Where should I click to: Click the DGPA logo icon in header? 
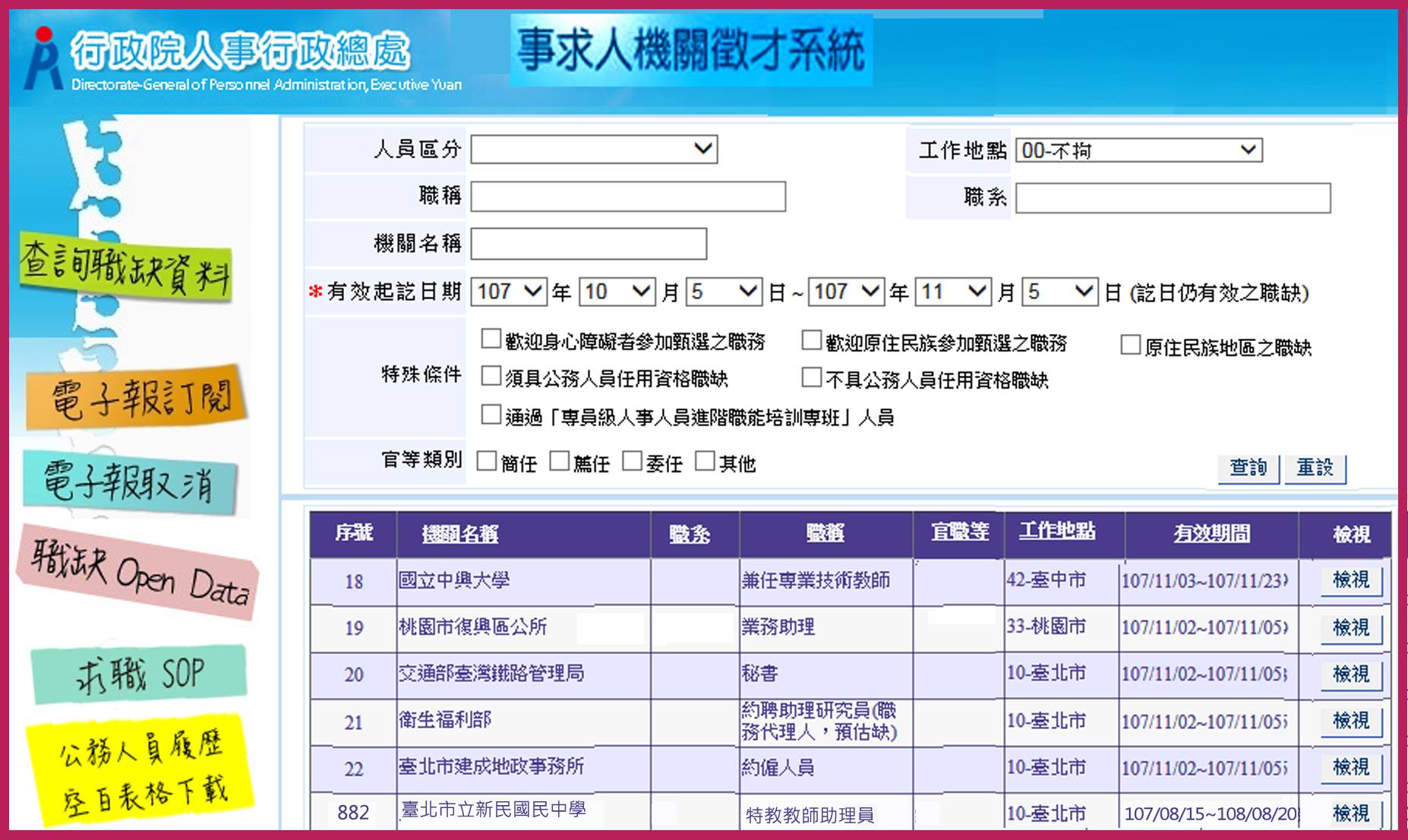42,59
